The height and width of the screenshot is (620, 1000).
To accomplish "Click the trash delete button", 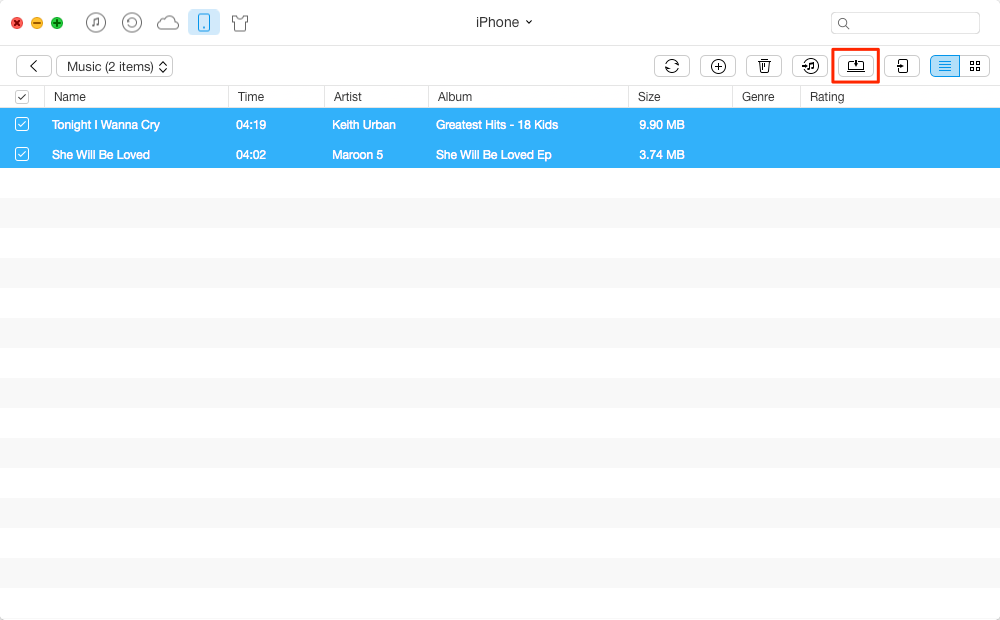I will tap(764, 66).
